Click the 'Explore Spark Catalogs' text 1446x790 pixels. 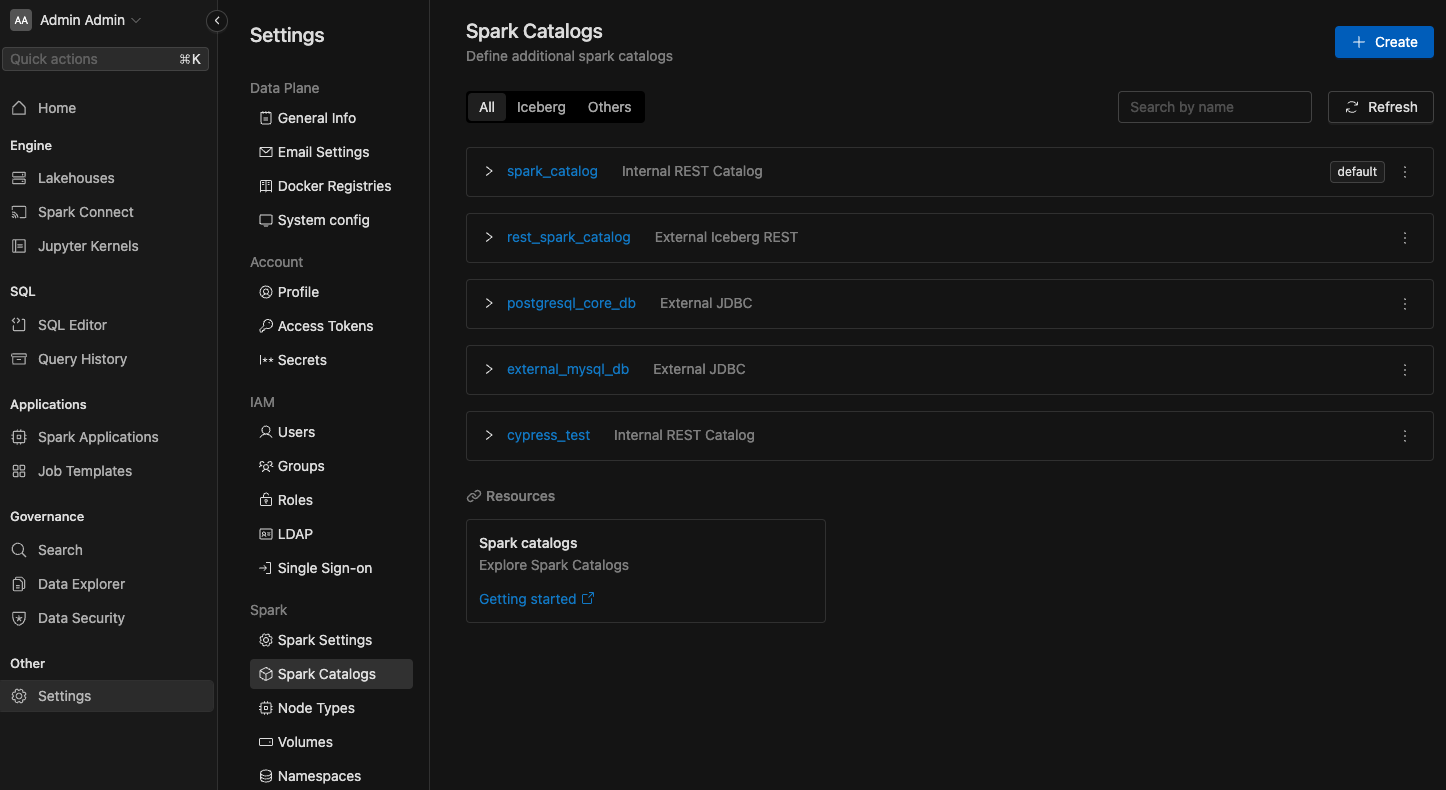click(554, 565)
